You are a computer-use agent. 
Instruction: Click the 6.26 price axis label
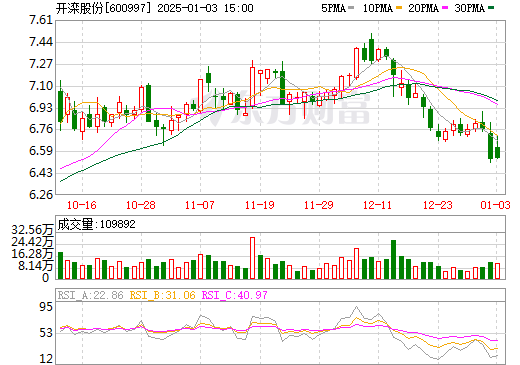[x=41, y=194]
